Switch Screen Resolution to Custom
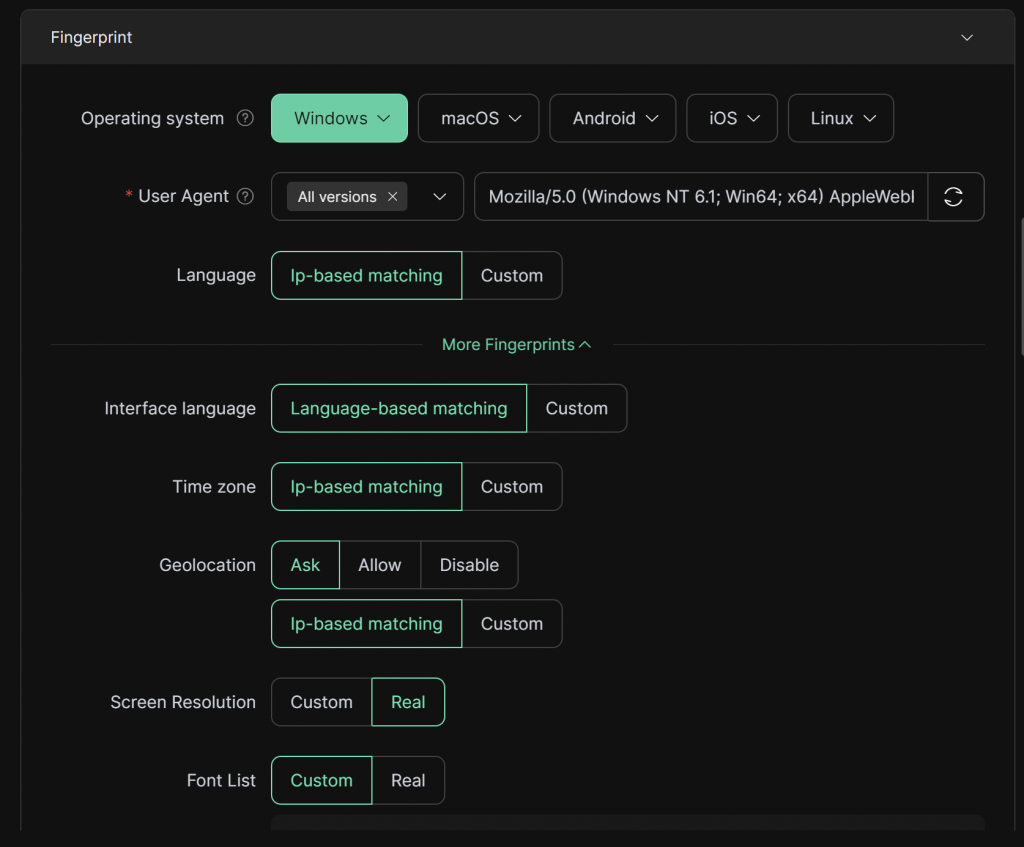This screenshot has width=1024, height=847. (321, 702)
